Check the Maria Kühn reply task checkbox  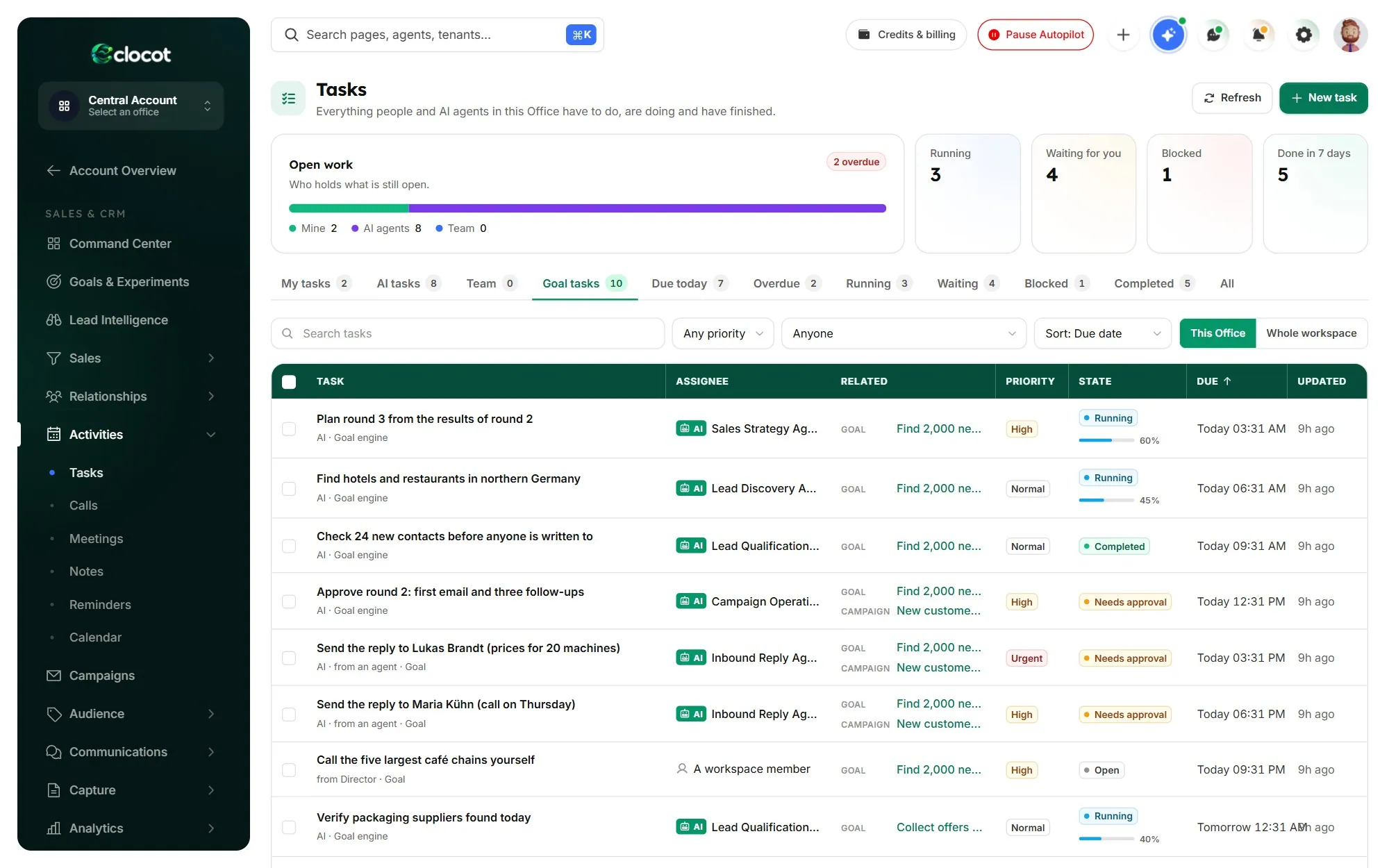click(x=289, y=715)
